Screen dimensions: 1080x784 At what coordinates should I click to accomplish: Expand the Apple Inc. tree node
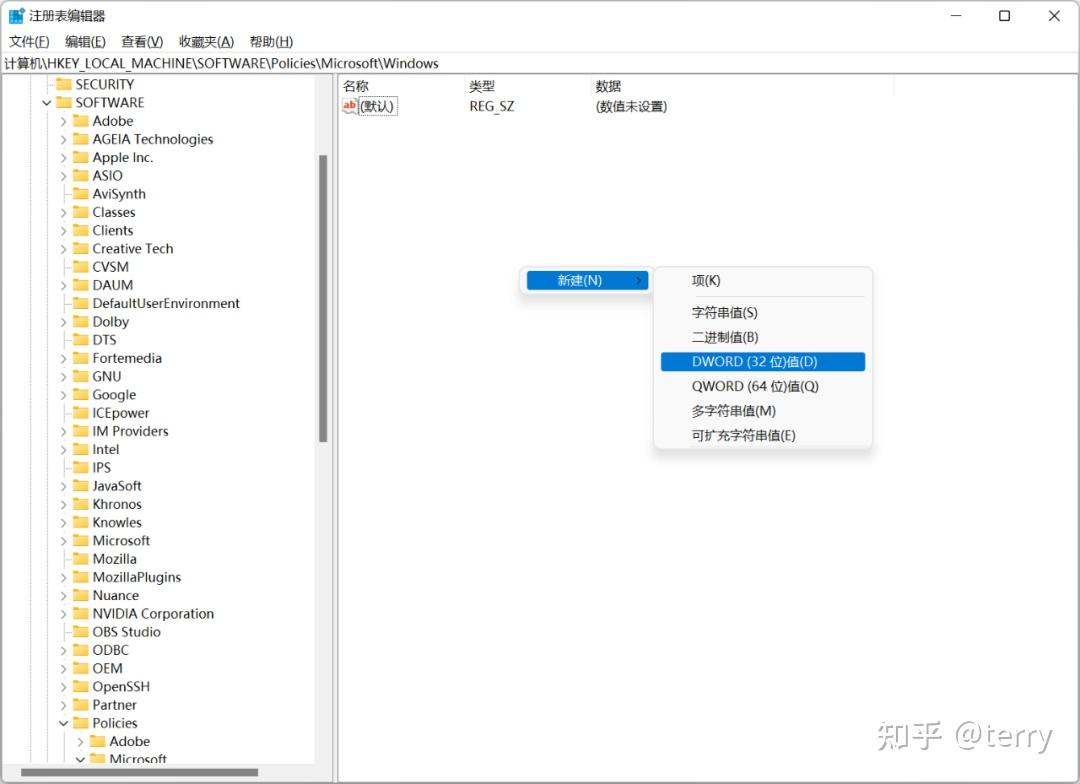coord(64,157)
